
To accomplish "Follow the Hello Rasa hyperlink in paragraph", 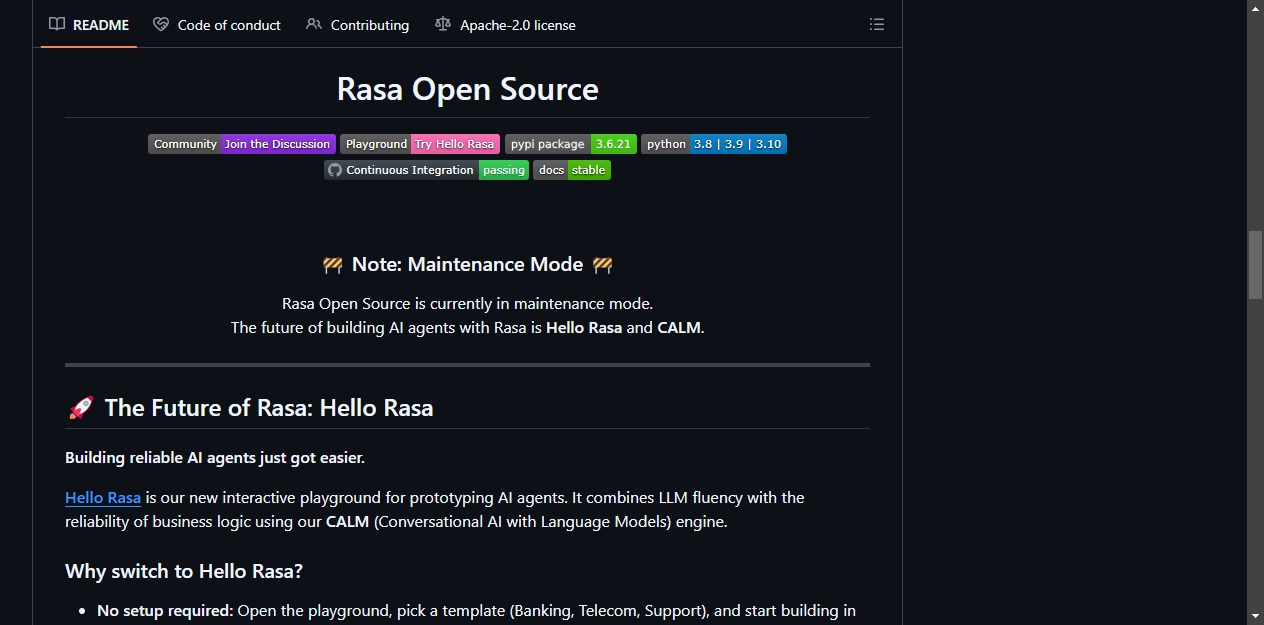I will click(x=103, y=497).
